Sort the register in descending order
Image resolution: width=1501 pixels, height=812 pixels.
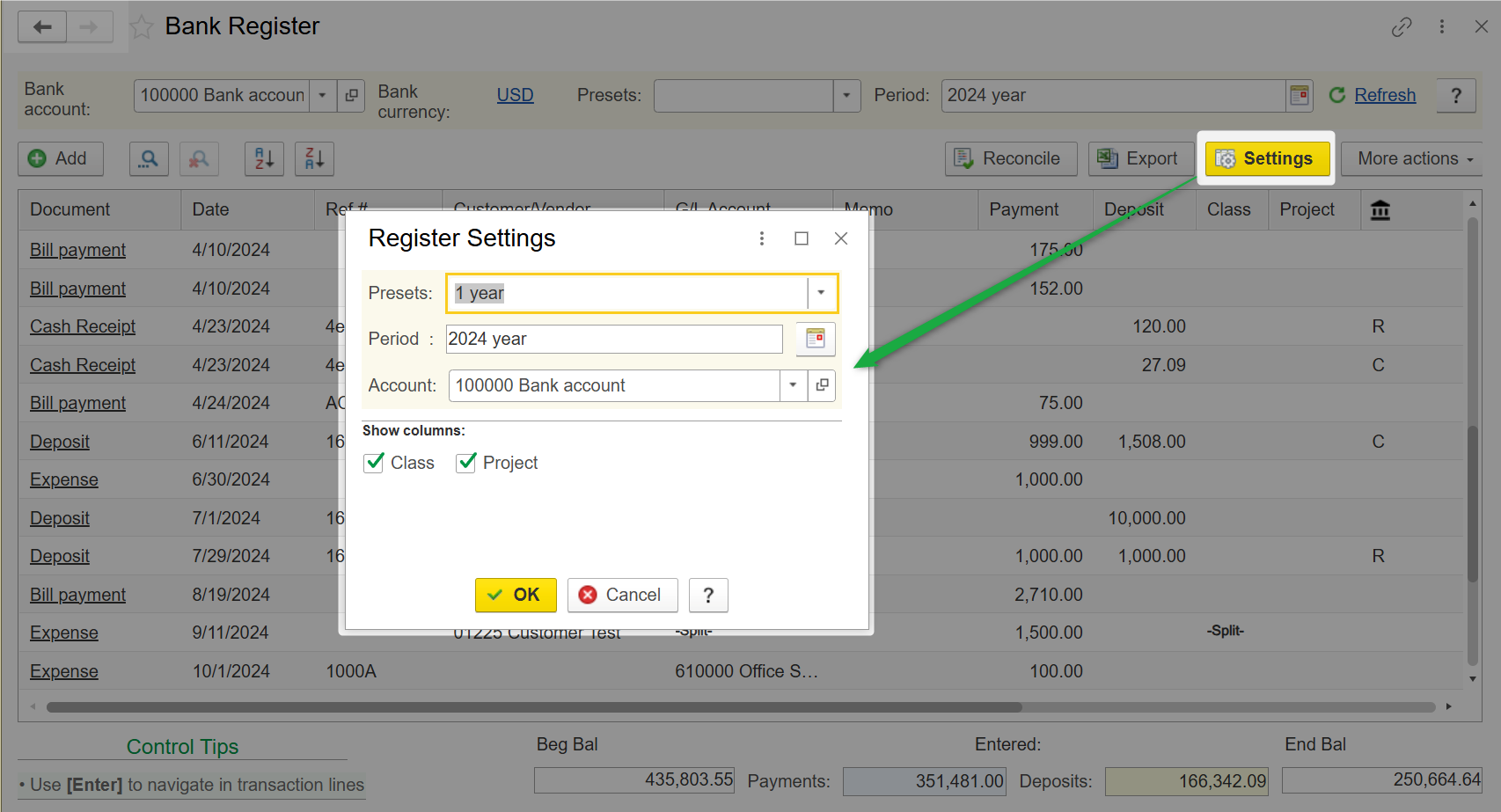coord(314,159)
